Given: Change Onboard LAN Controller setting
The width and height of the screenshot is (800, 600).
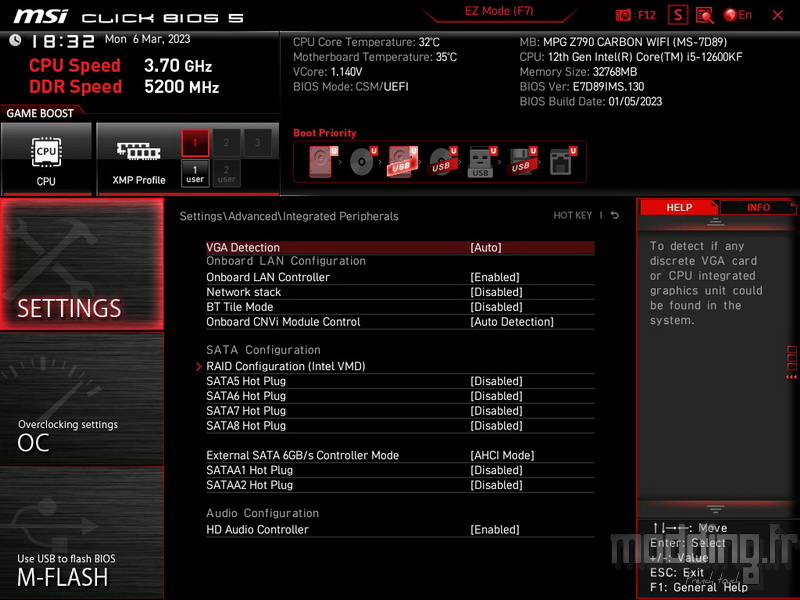Looking at the screenshot, I should [x=400, y=277].
